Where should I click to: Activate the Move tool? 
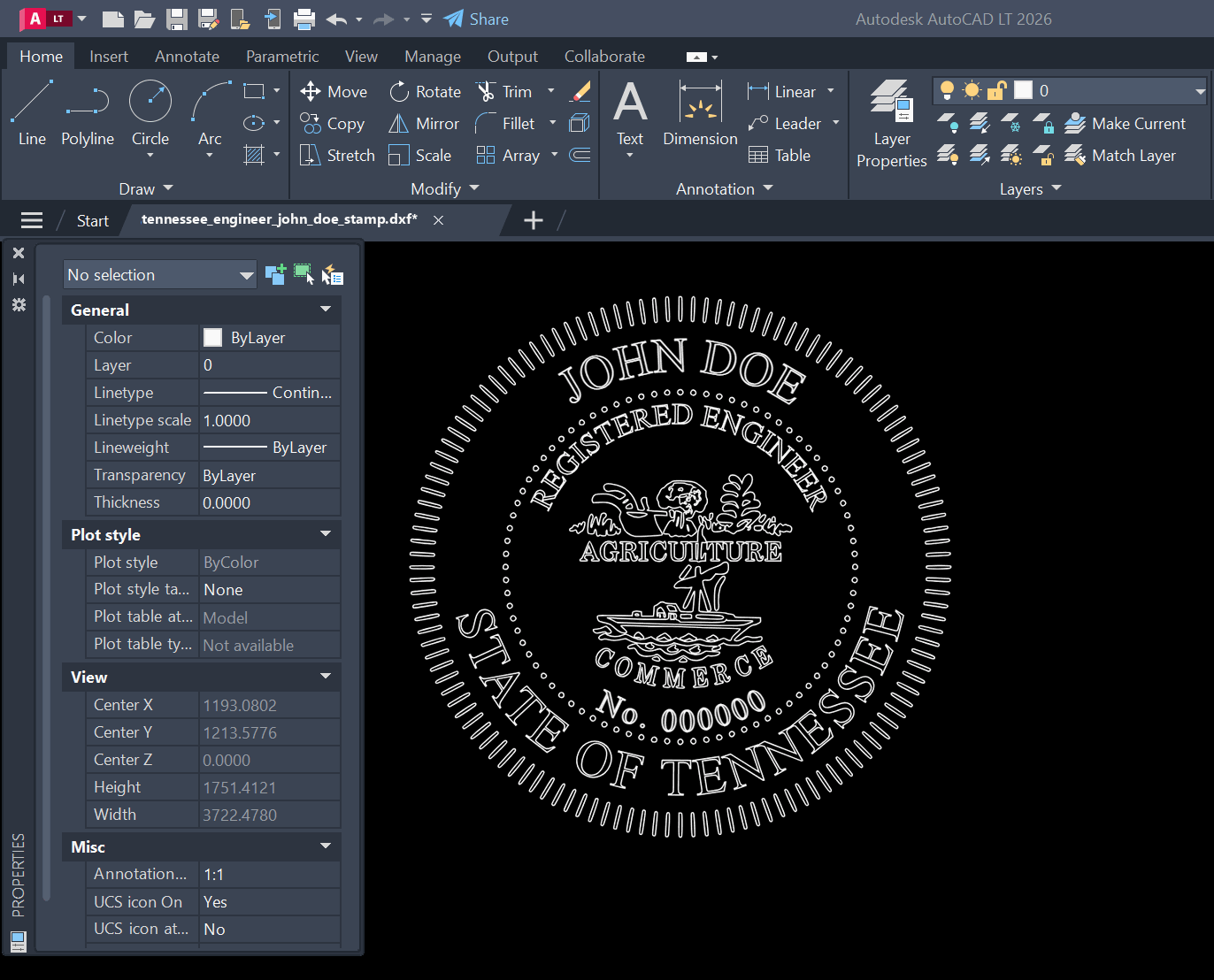click(334, 91)
